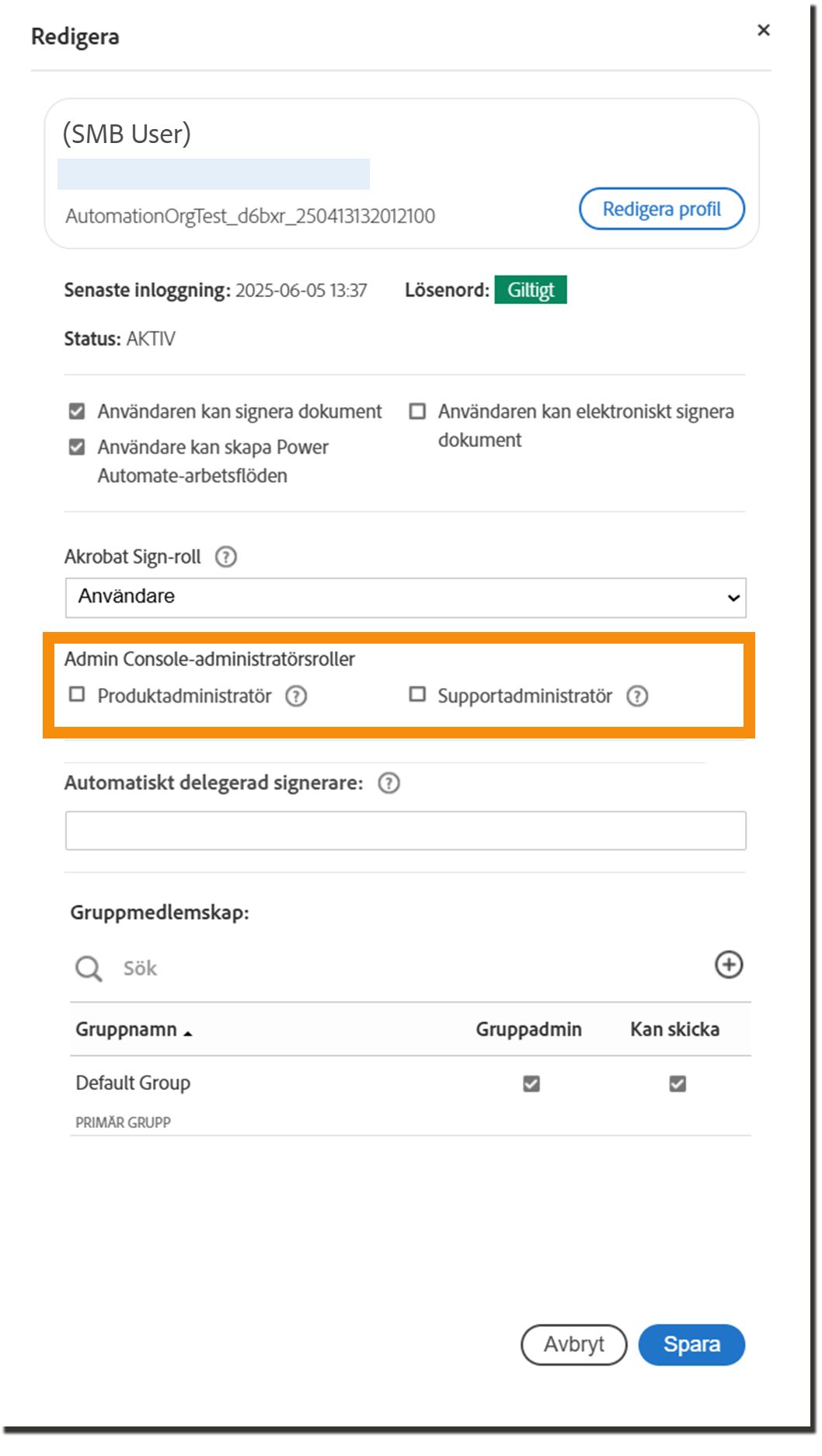Add group with the plus circle icon
The image size is (822, 1456).
pos(728,965)
